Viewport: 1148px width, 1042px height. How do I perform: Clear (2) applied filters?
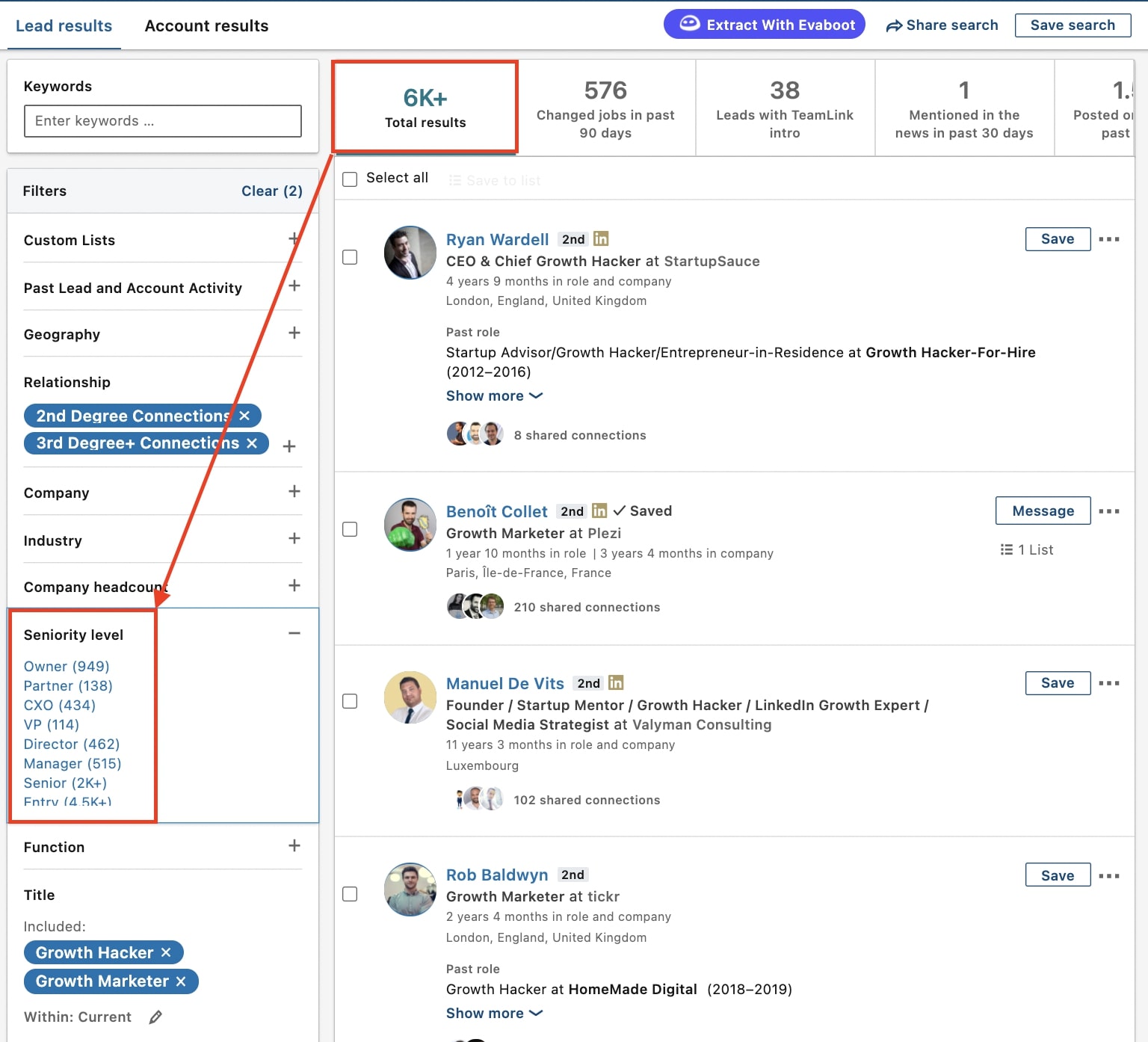click(x=272, y=191)
